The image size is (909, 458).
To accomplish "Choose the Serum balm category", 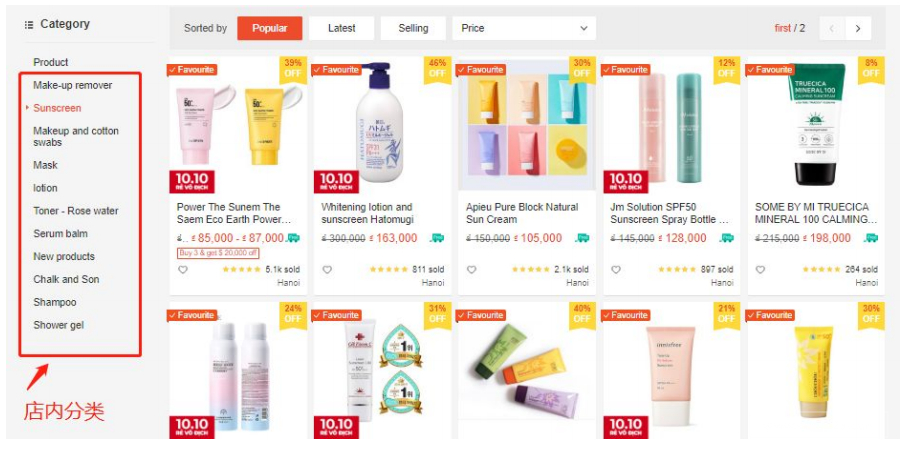I will click(x=60, y=234).
